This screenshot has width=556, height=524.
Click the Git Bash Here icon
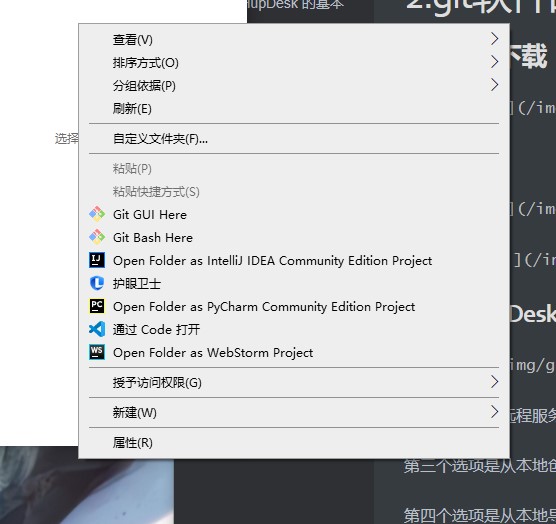[97, 237]
